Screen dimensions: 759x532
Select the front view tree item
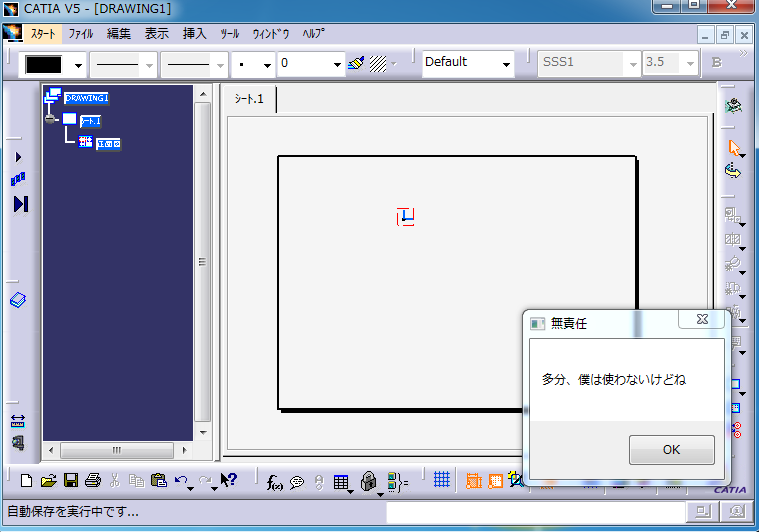click(x=108, y=144)
